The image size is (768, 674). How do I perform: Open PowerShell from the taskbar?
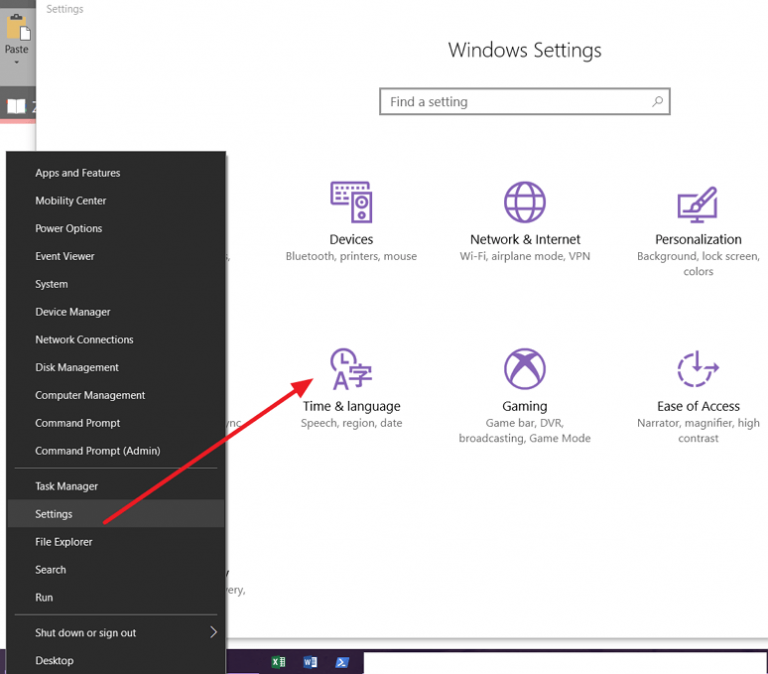click(342, 662)
